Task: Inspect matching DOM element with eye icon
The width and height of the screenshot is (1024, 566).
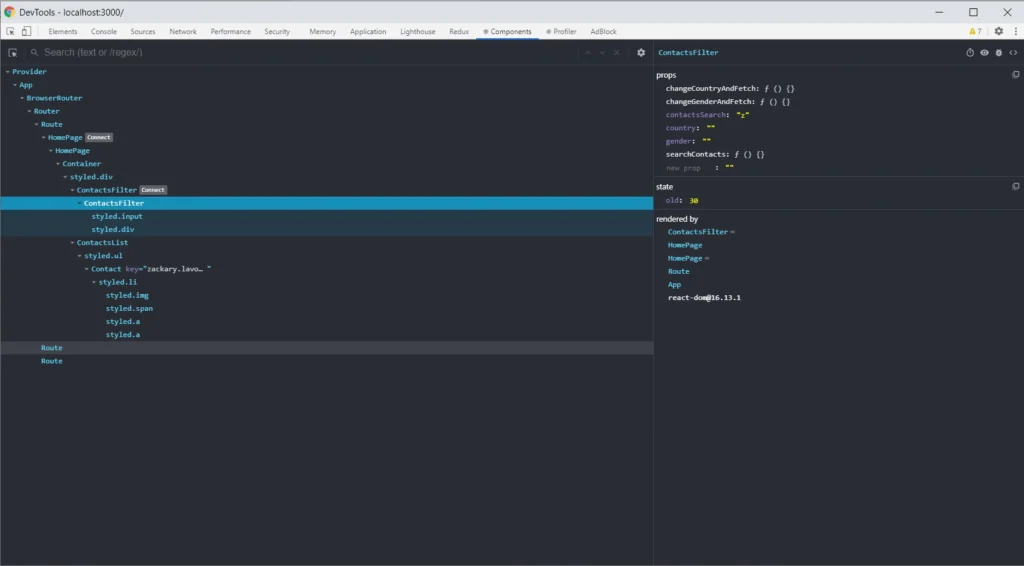Action: 984,53
